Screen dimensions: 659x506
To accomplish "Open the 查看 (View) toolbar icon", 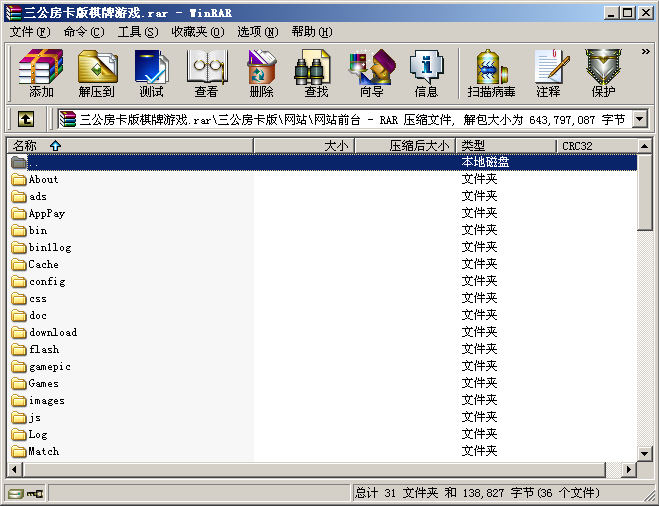I will click(206, 74).
